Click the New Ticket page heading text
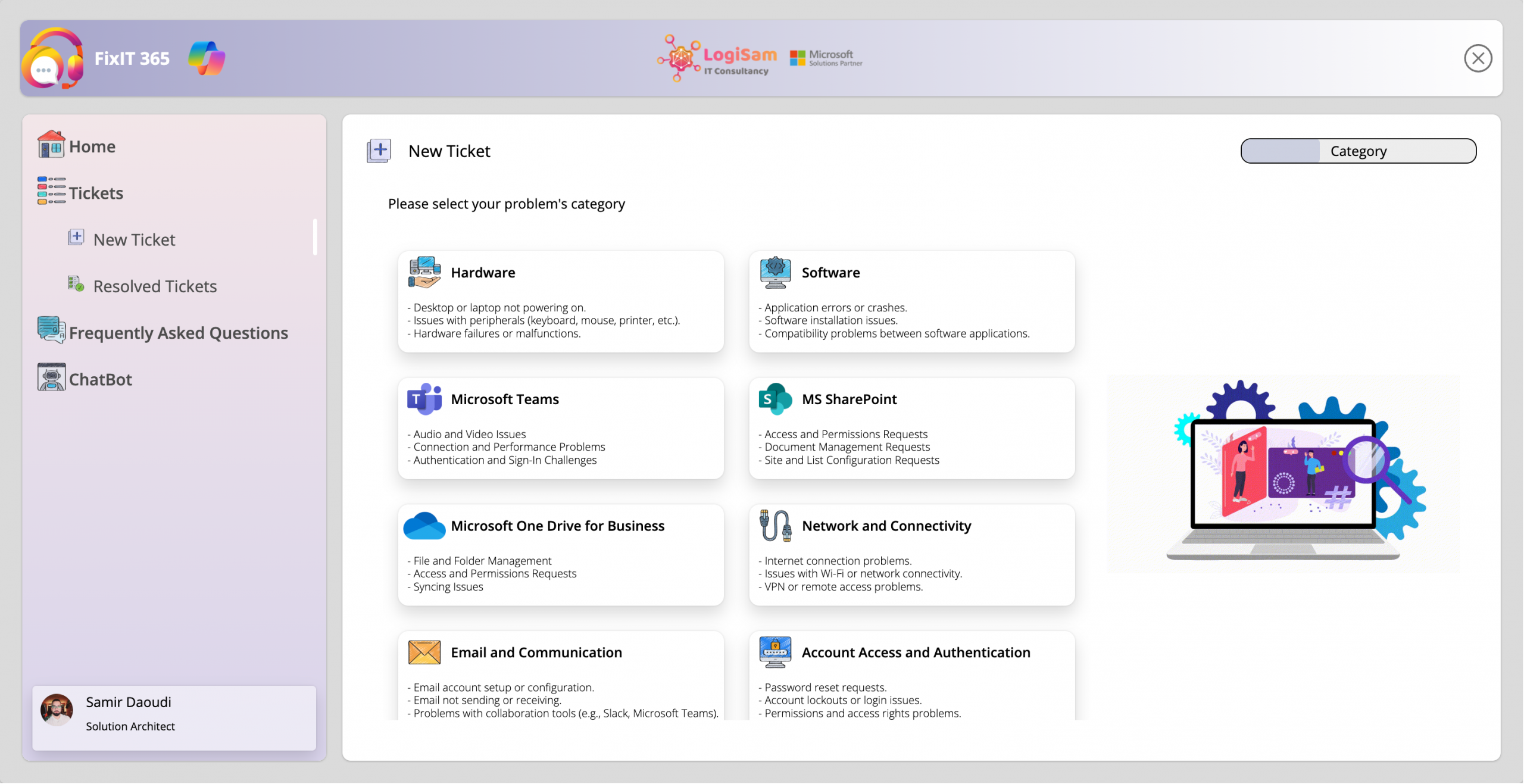This screenshot has width=1524, height=784. pos(449,151)
